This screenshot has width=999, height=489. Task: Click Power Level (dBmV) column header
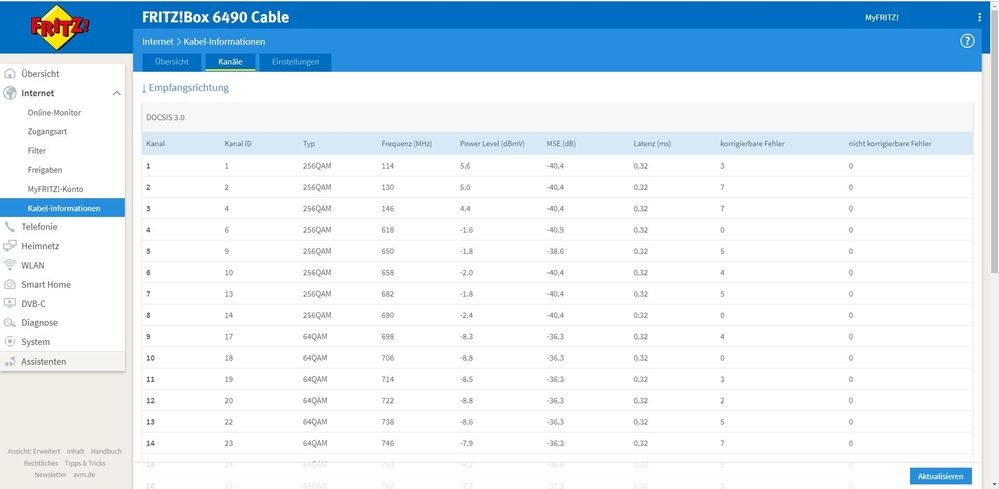[492, 144]
